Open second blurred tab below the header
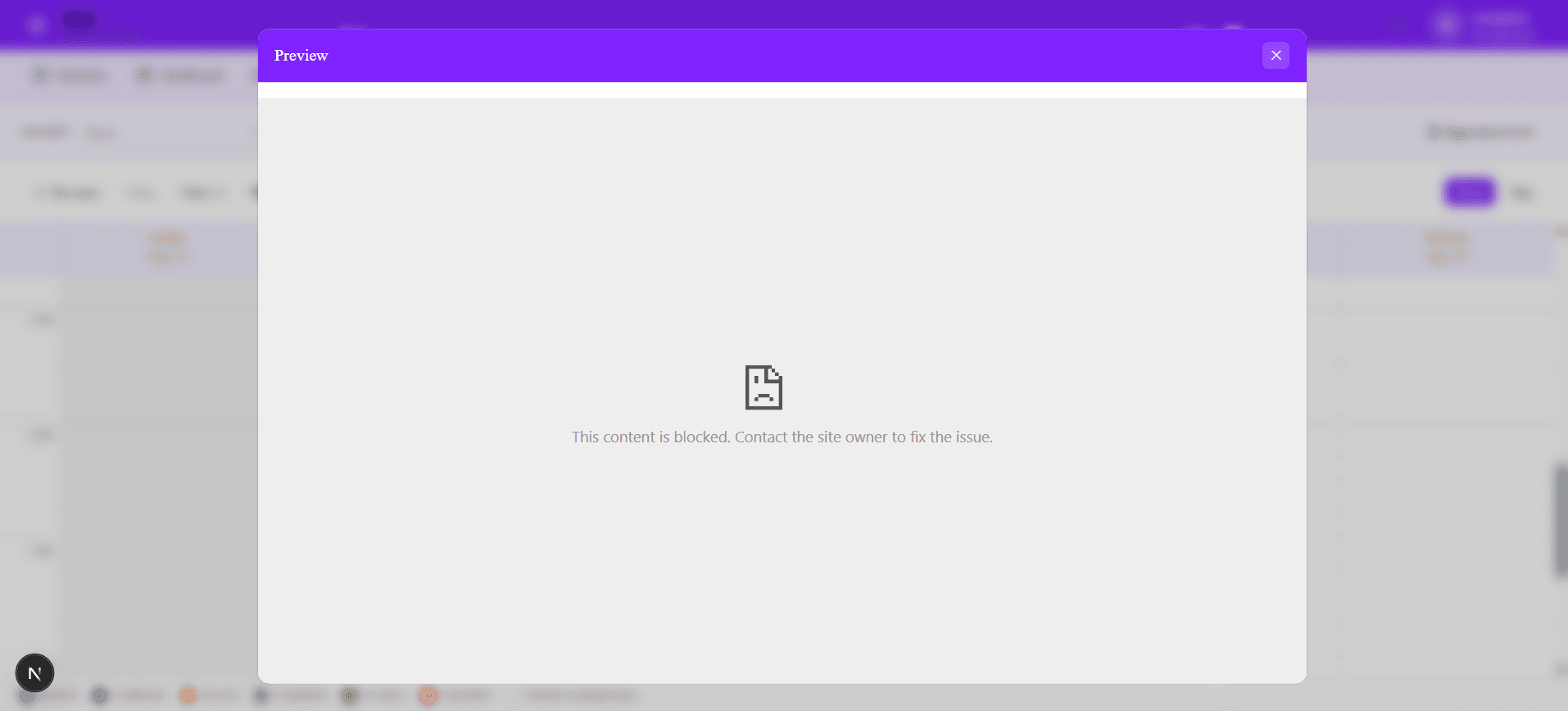 180,75
